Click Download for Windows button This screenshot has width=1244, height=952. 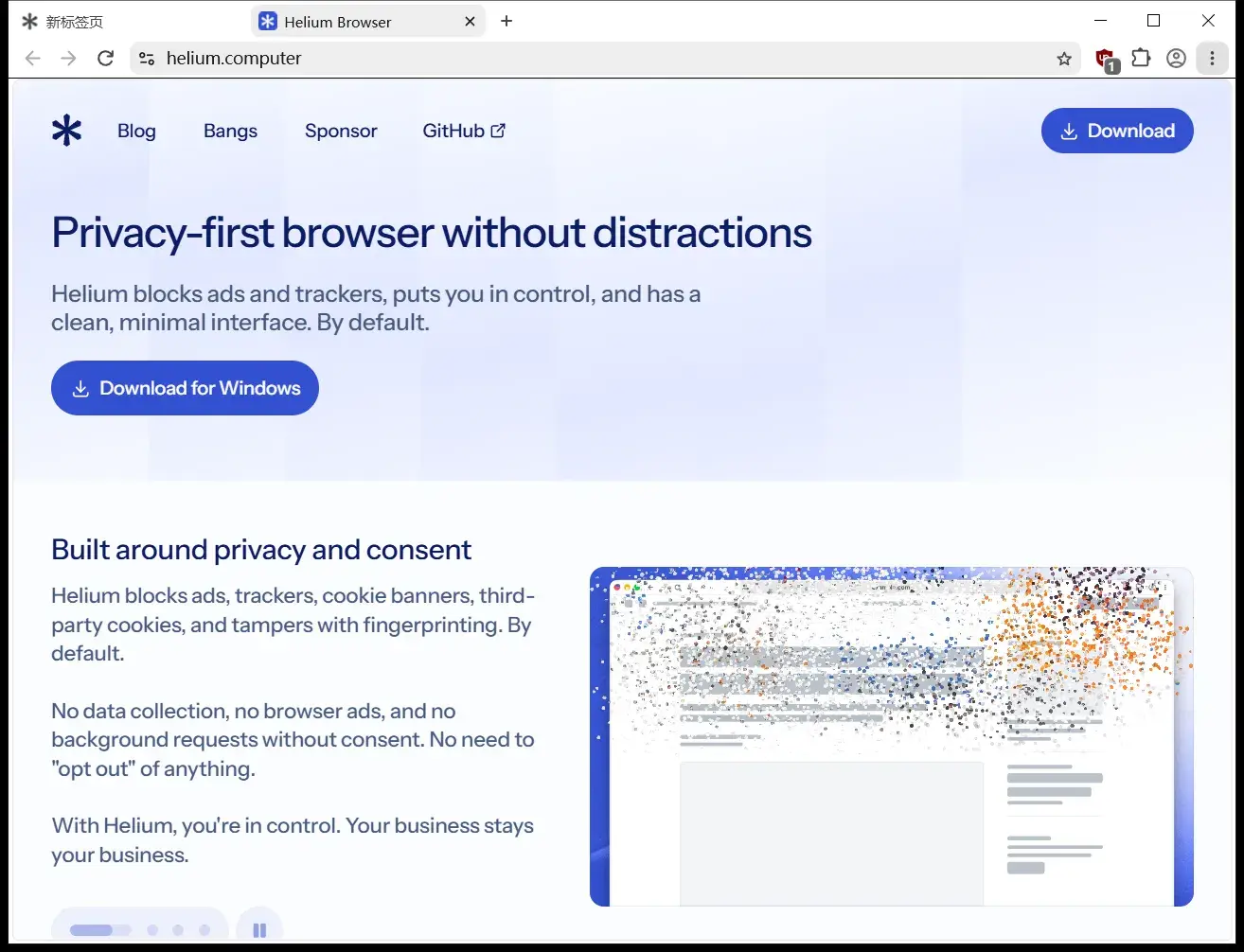185,388
